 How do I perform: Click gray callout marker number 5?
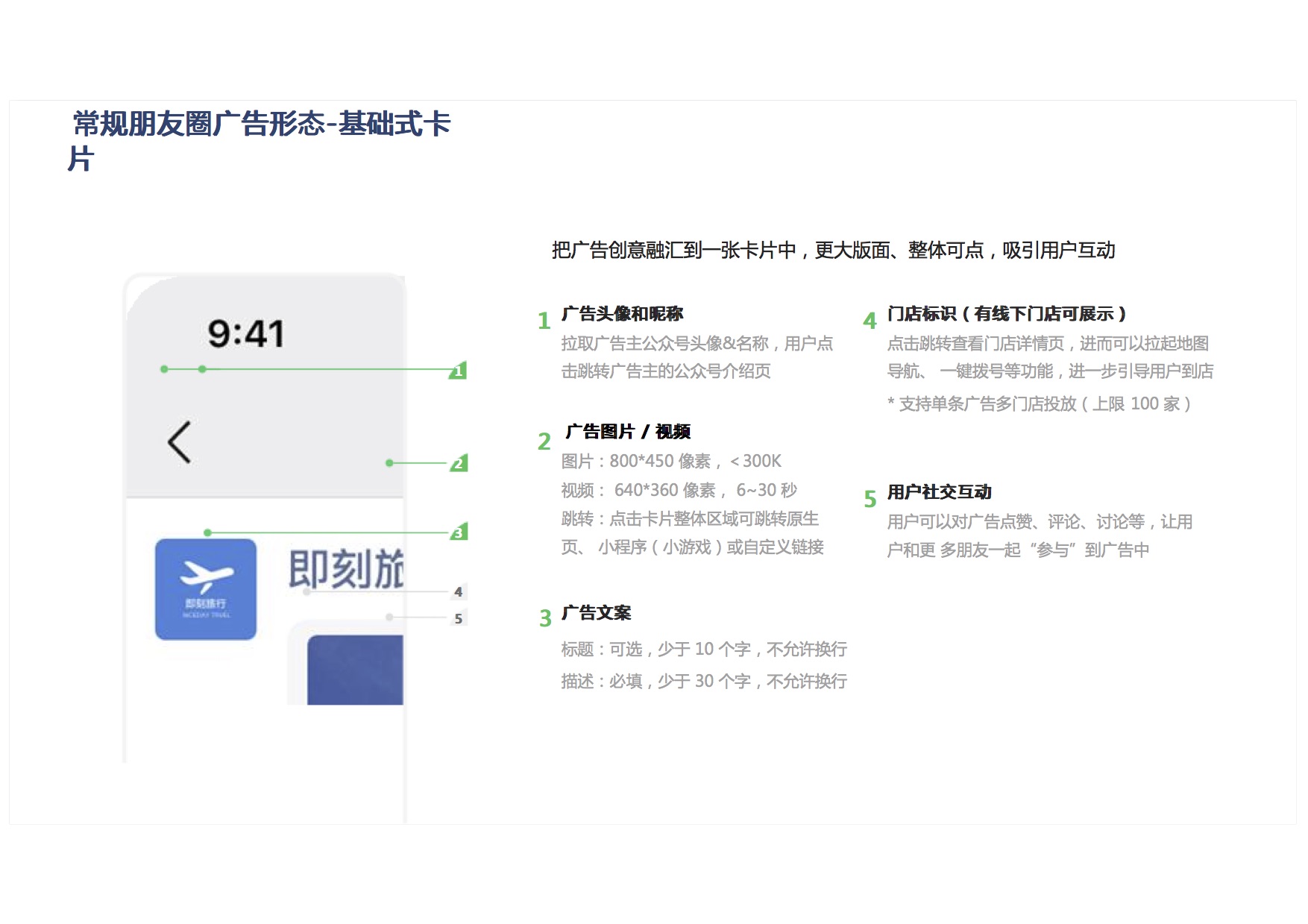pos(459,618)
